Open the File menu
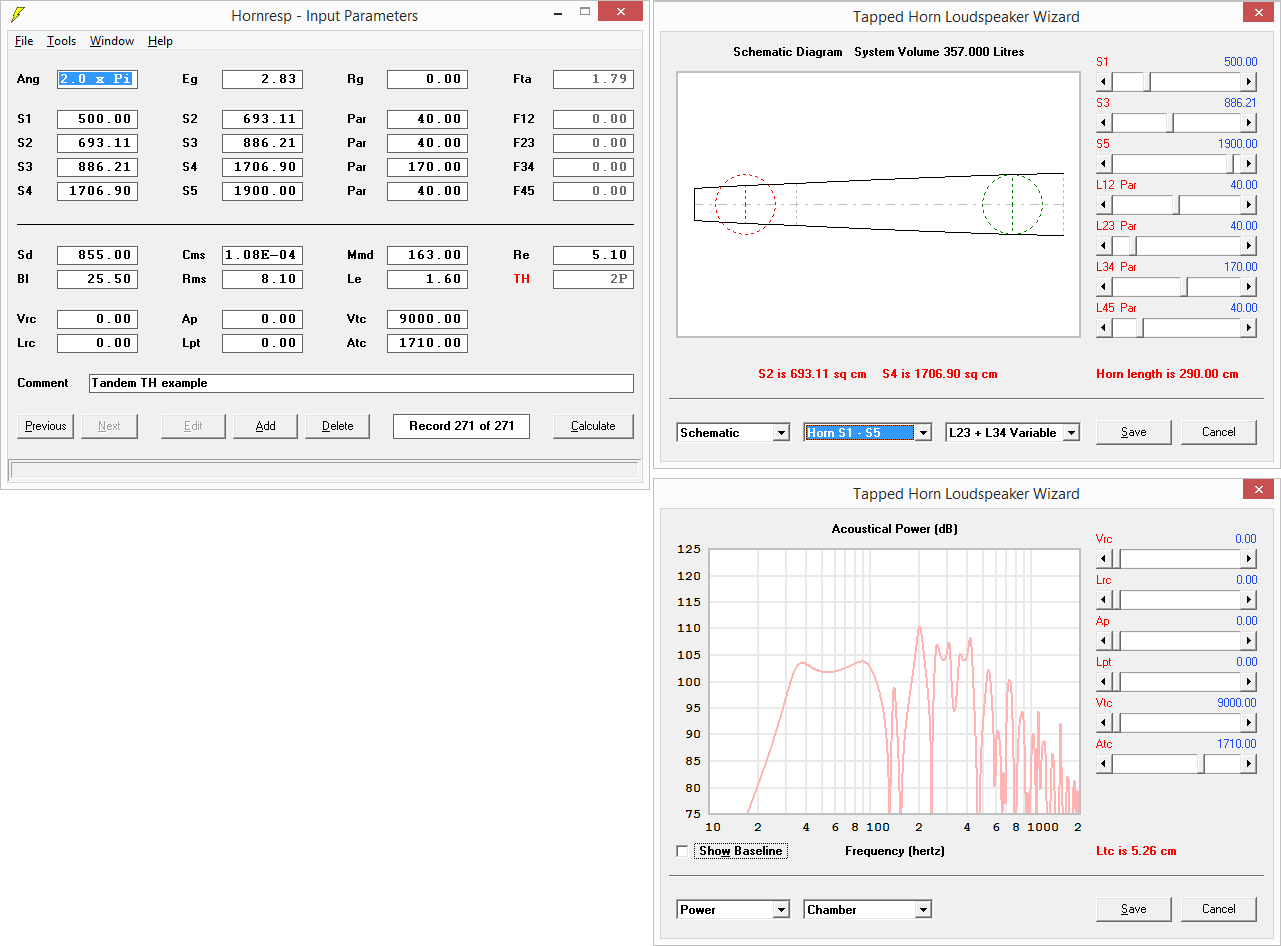 click(24, 41)
